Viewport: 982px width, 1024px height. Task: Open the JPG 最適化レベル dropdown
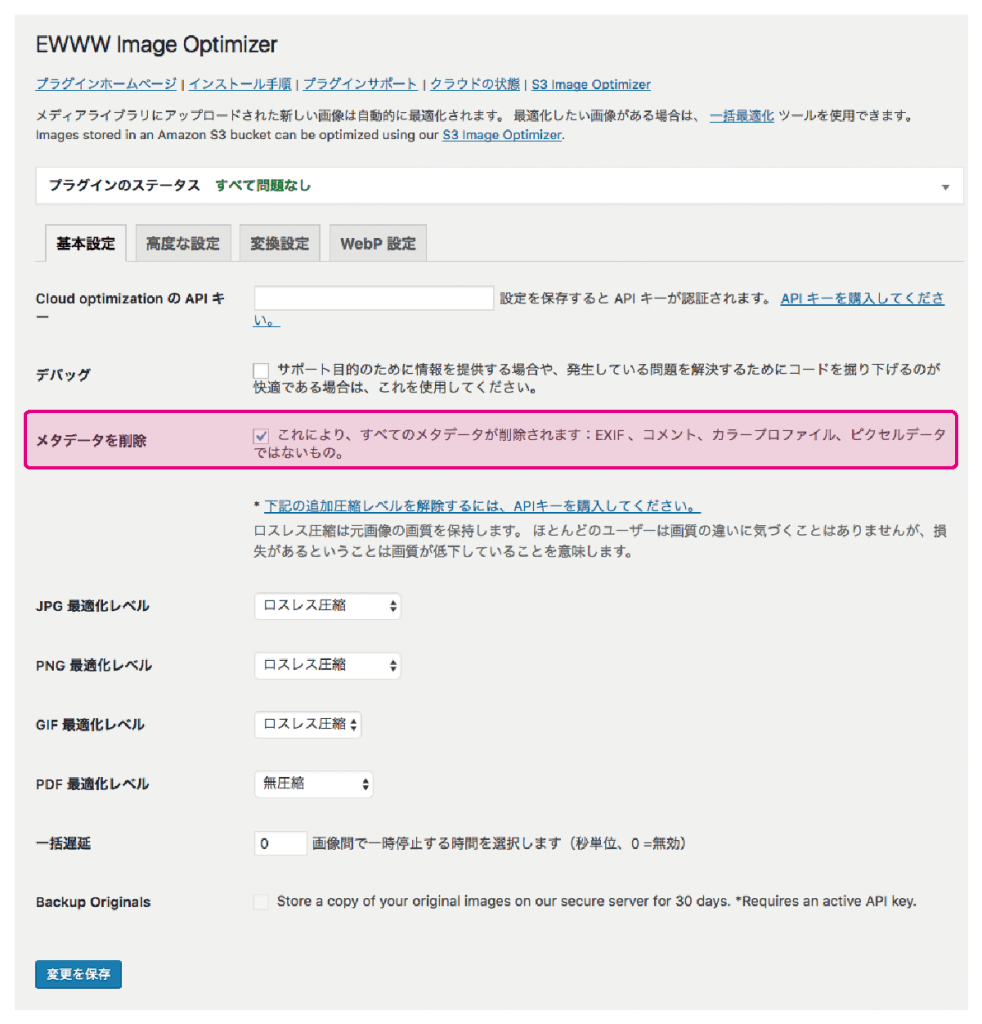[x=327, y=606]
